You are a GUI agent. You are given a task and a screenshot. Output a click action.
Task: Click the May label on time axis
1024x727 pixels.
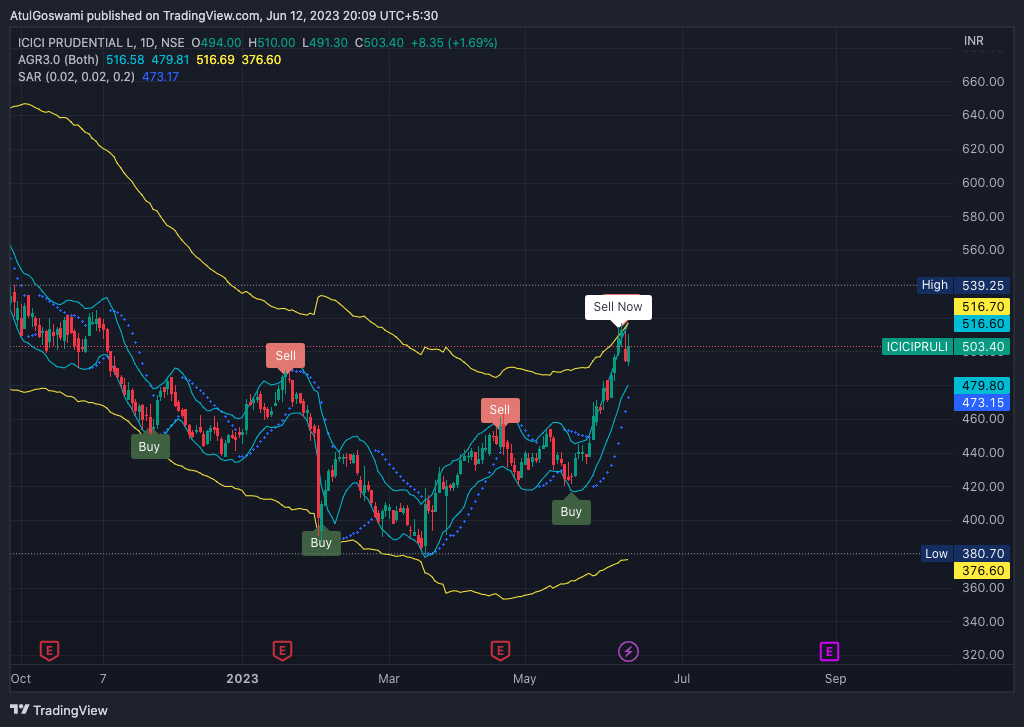[524, 679]
